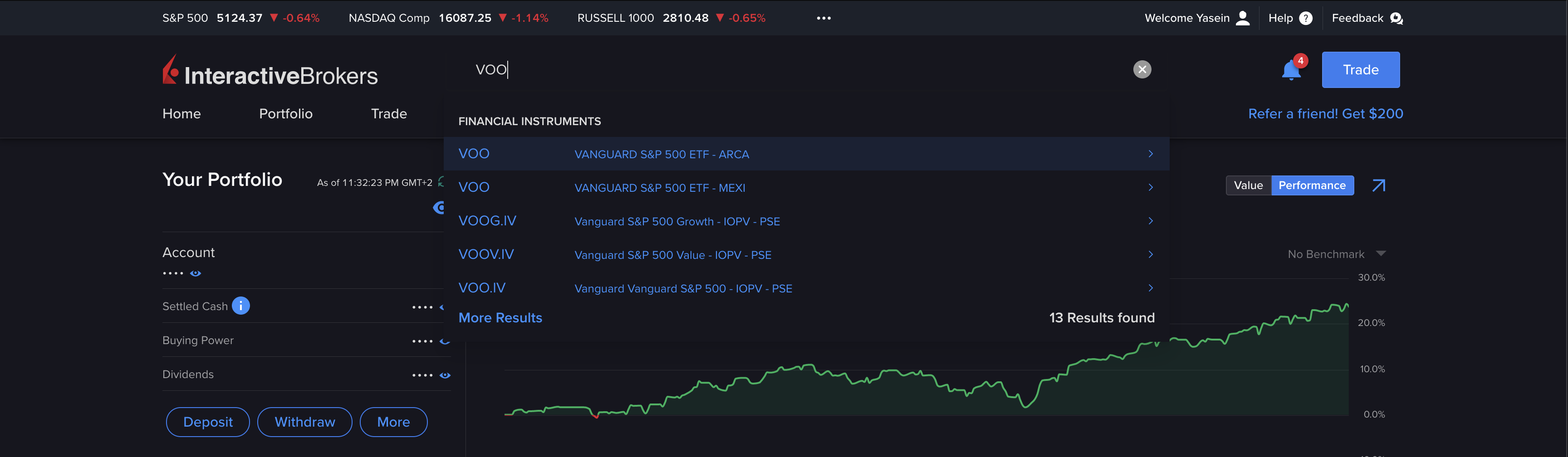Click the RUSSELL 1000 ticker
The height and width of the screenshot is (457, 1568).
(671, 18)
